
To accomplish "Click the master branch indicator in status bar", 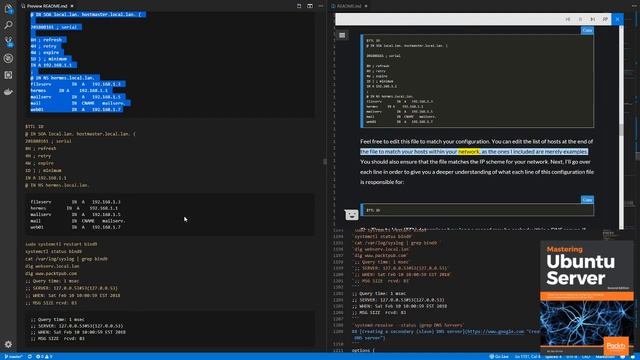I will coord(13,356).
